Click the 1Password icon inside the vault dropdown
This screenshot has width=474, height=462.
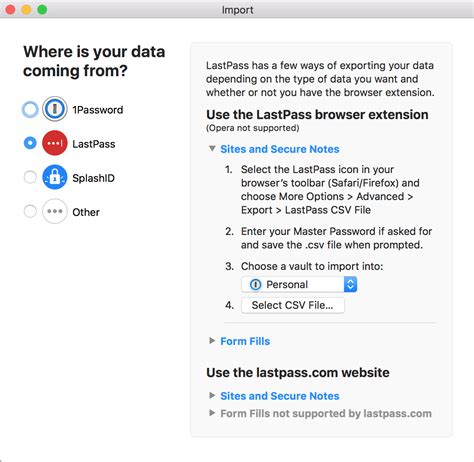[255, 284]
